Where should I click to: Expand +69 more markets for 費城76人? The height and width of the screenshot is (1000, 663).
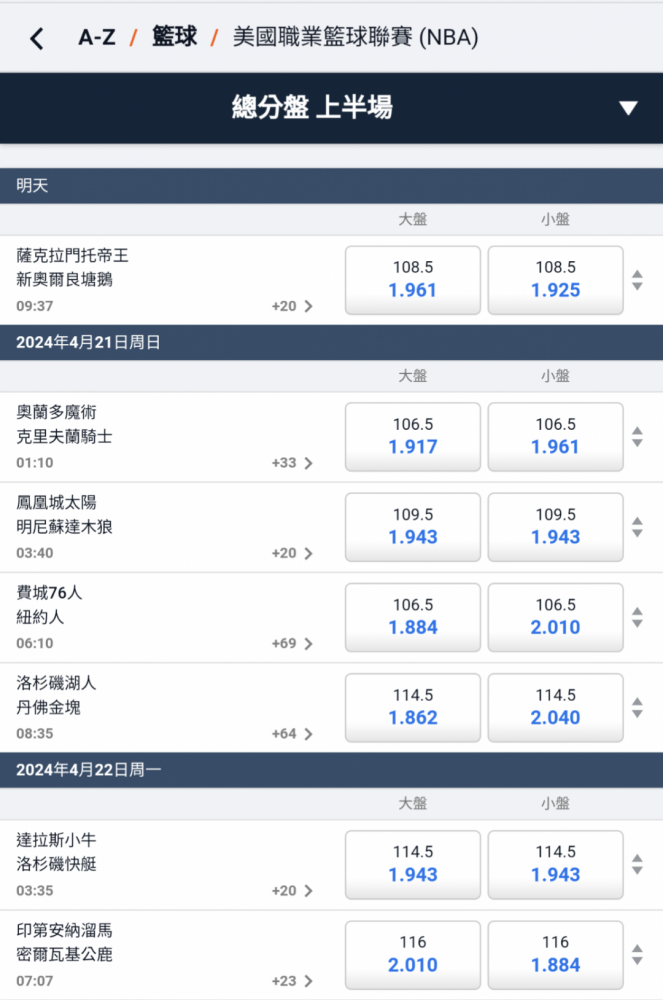[x=292, y=643]
